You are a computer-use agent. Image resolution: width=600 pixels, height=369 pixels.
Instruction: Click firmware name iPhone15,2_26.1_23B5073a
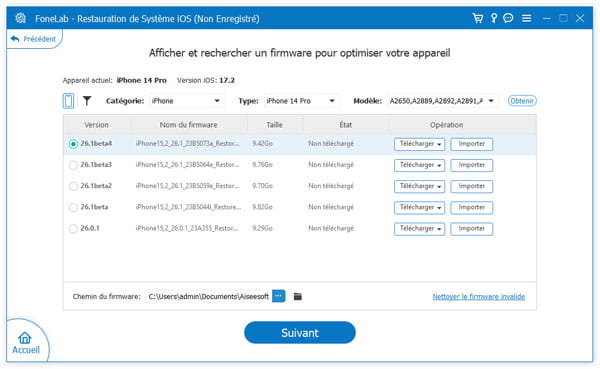(188, 144)
